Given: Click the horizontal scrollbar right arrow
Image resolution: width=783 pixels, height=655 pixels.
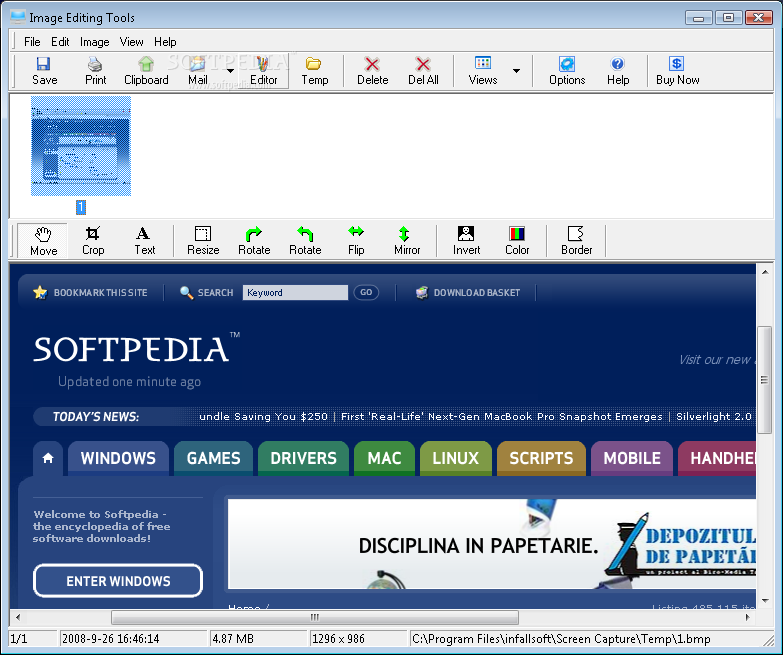Looking at the screenshot, I should [x=748, y=618].
